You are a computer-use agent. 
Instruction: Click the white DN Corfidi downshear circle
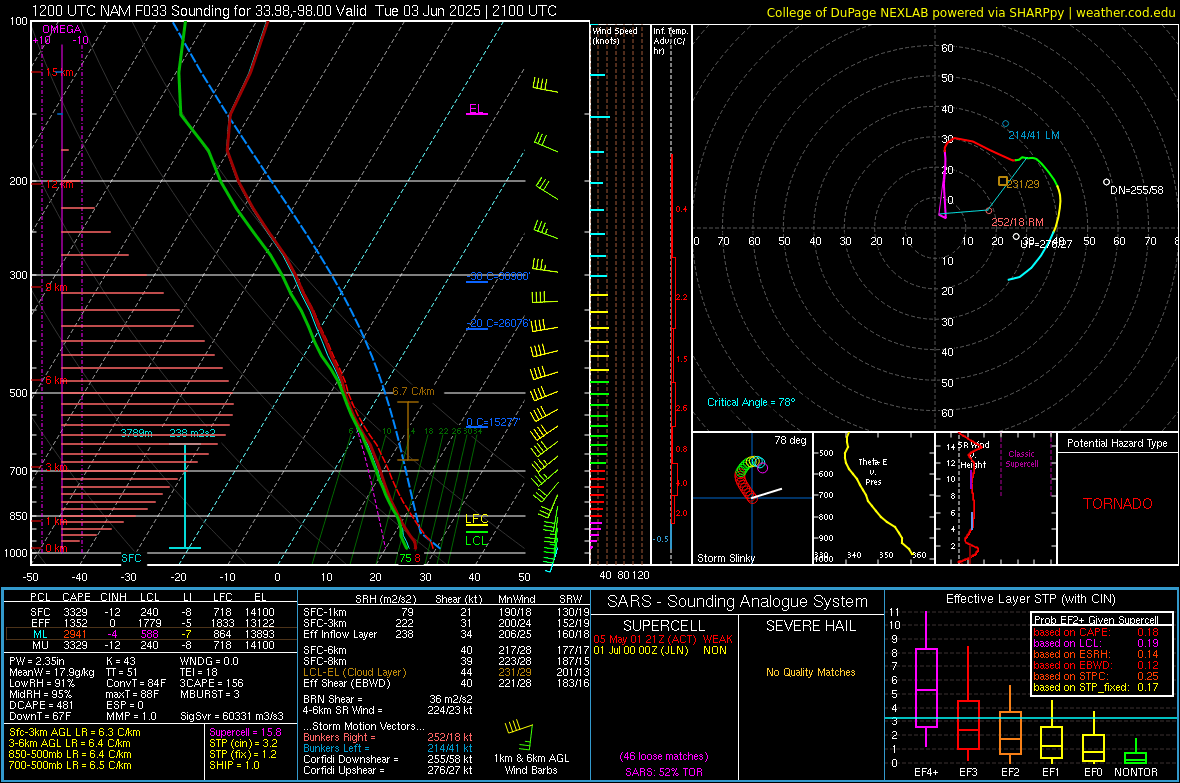(x=1106, y=182)
